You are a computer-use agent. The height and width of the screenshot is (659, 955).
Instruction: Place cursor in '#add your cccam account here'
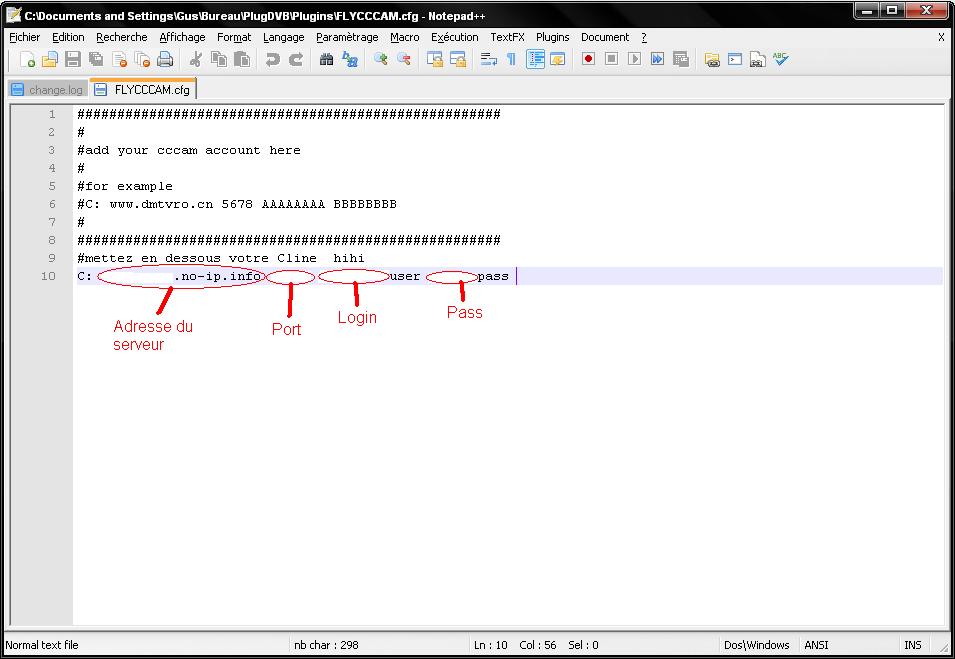tap(189, 150)
